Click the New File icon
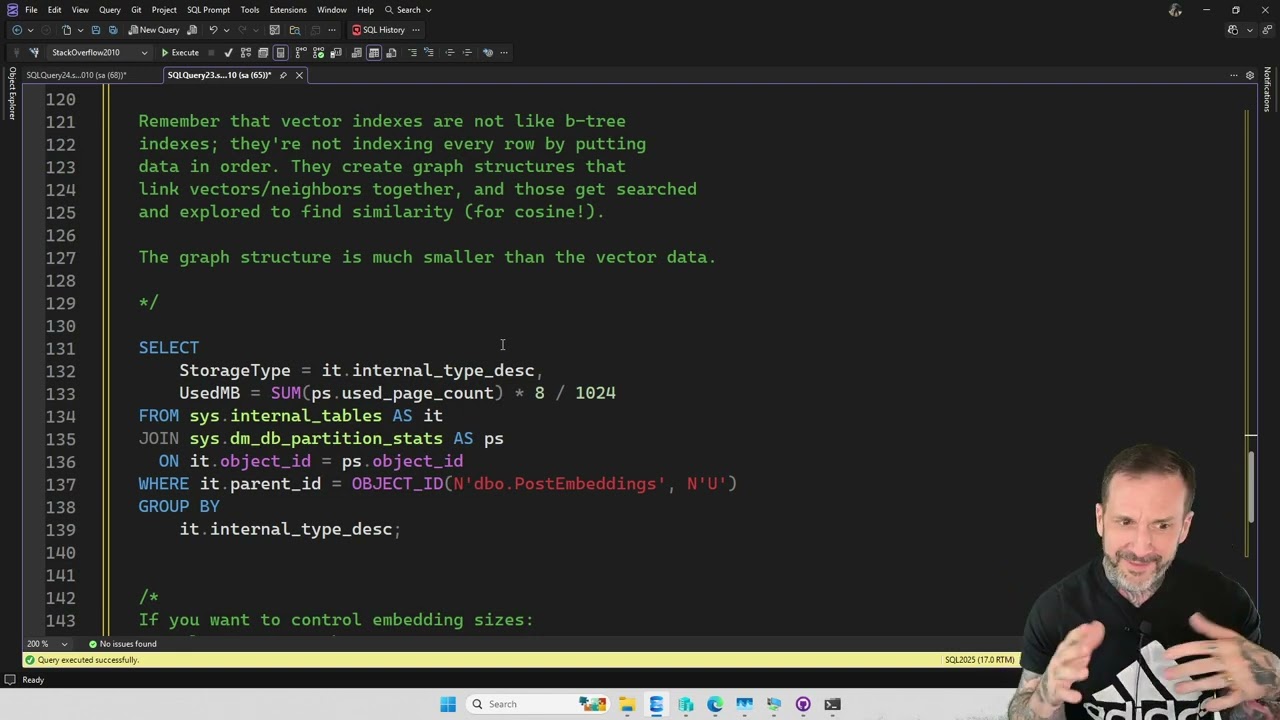This screenshot has height=720, width=1280. [67, 29]
